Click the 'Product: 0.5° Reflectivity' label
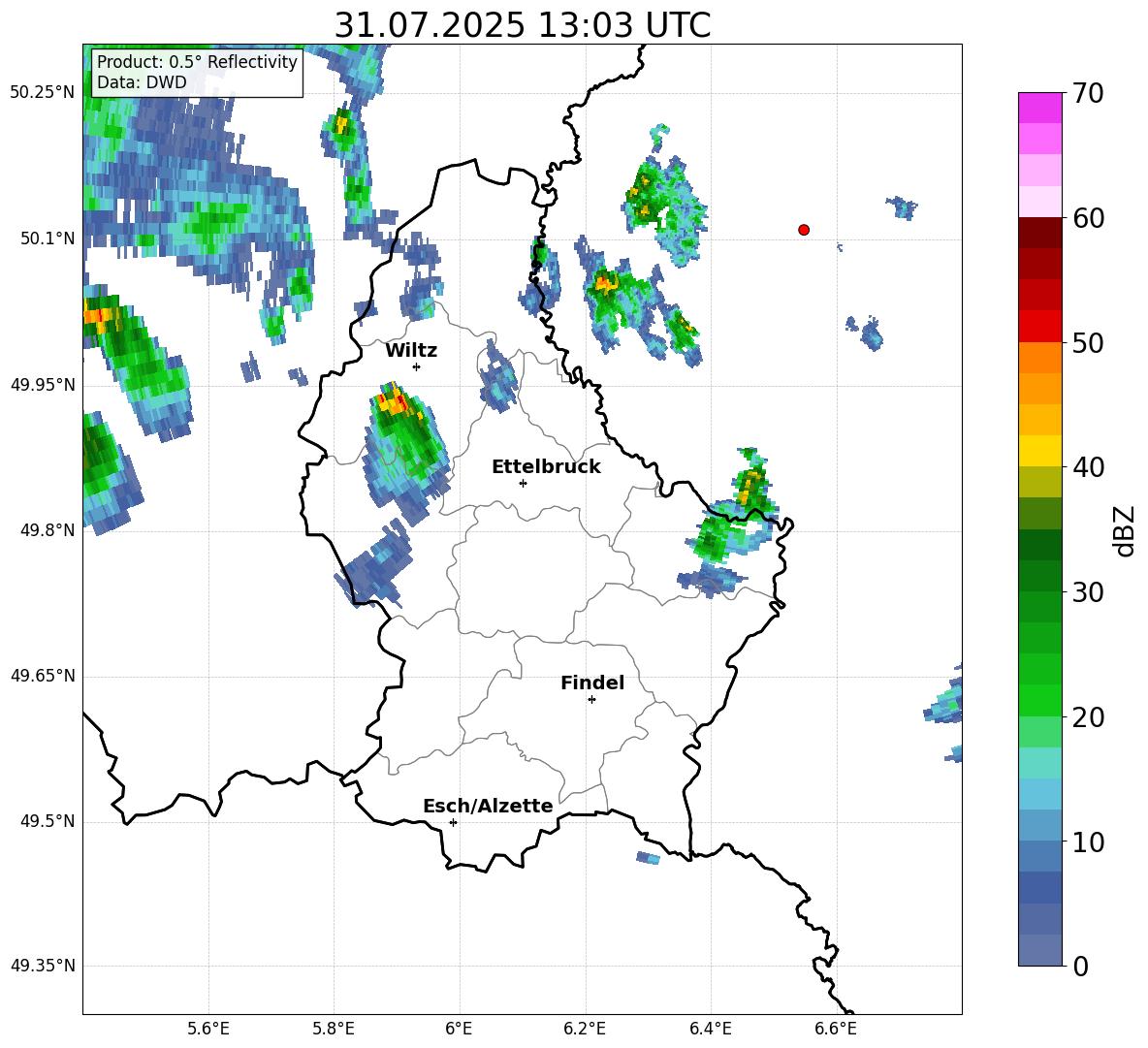 (x=197, y=61)
